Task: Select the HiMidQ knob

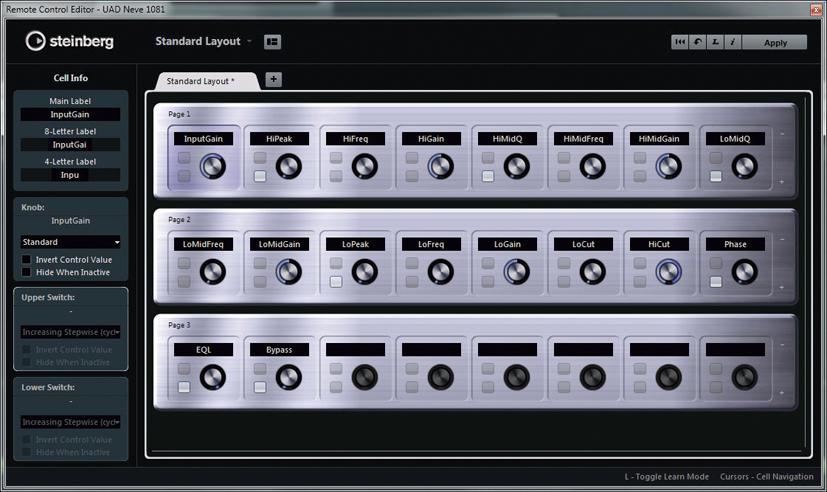Action: click(x=516, y=167)
